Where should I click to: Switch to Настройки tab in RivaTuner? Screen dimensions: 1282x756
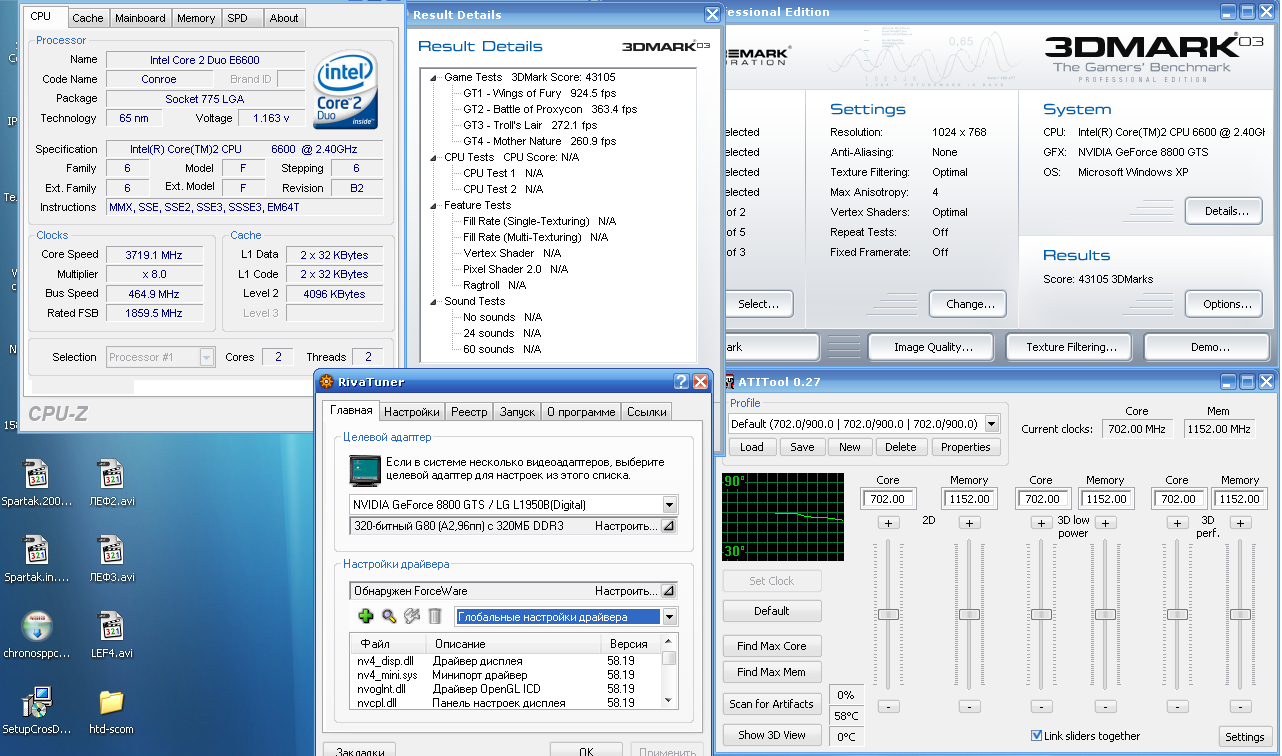click(x=411, y=411)
